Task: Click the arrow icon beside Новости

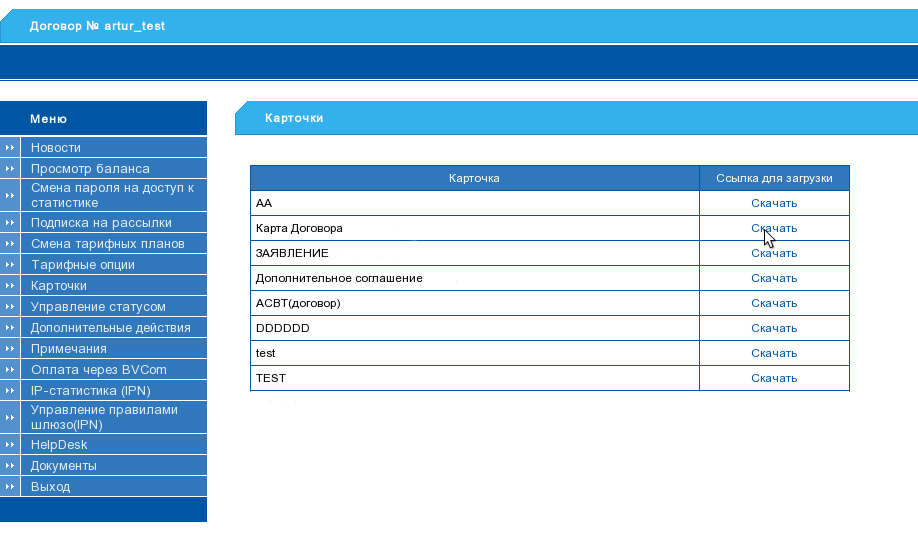Action: (x=10, y=147)
